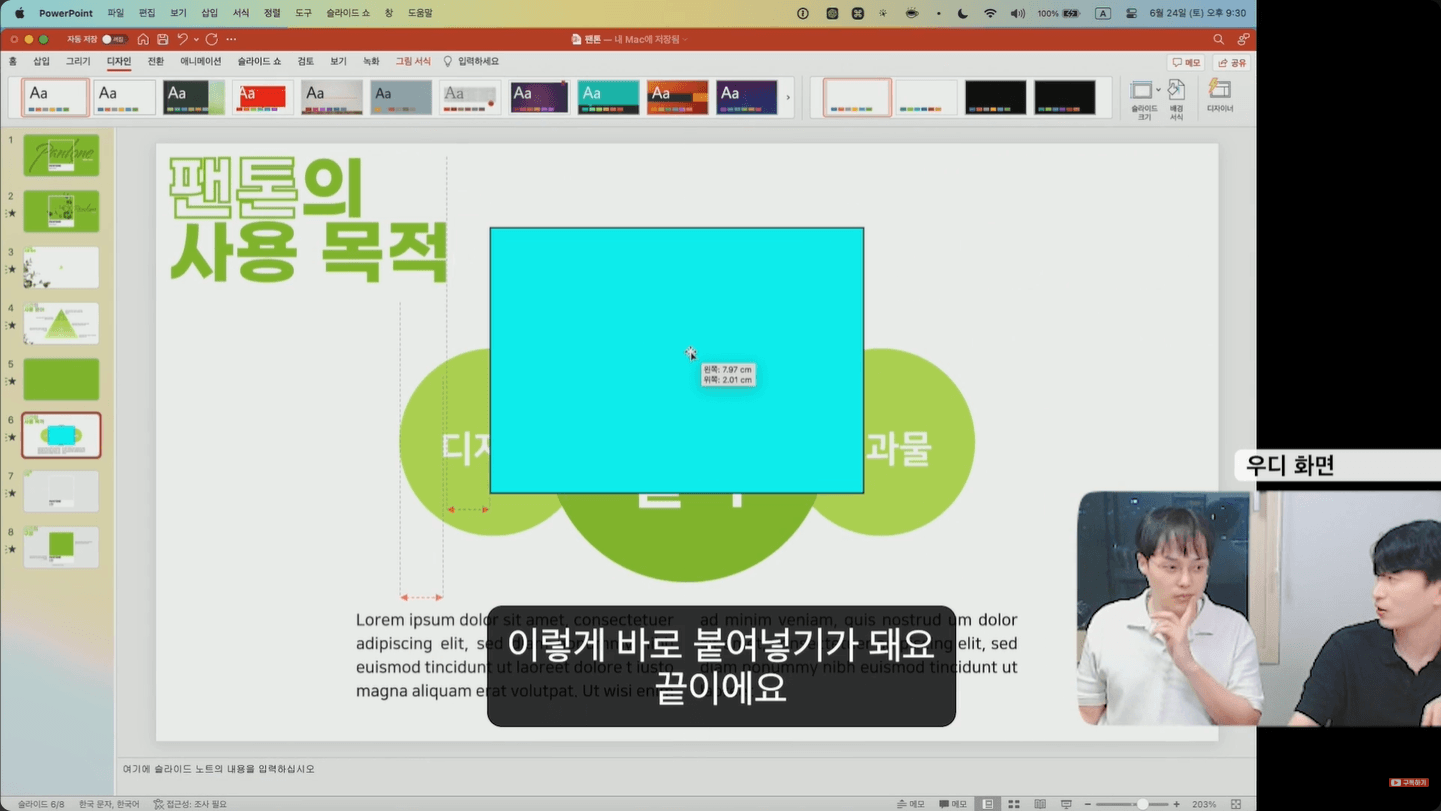The width and height of the screenshot is (1441, 811).
Task: Choose the first black variant thumbnail
Action: 995,98
